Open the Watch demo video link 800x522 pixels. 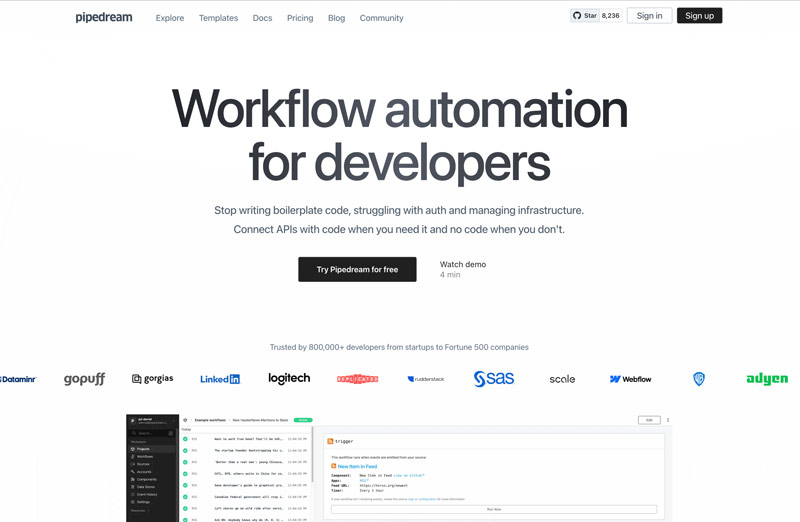point(463,264)
